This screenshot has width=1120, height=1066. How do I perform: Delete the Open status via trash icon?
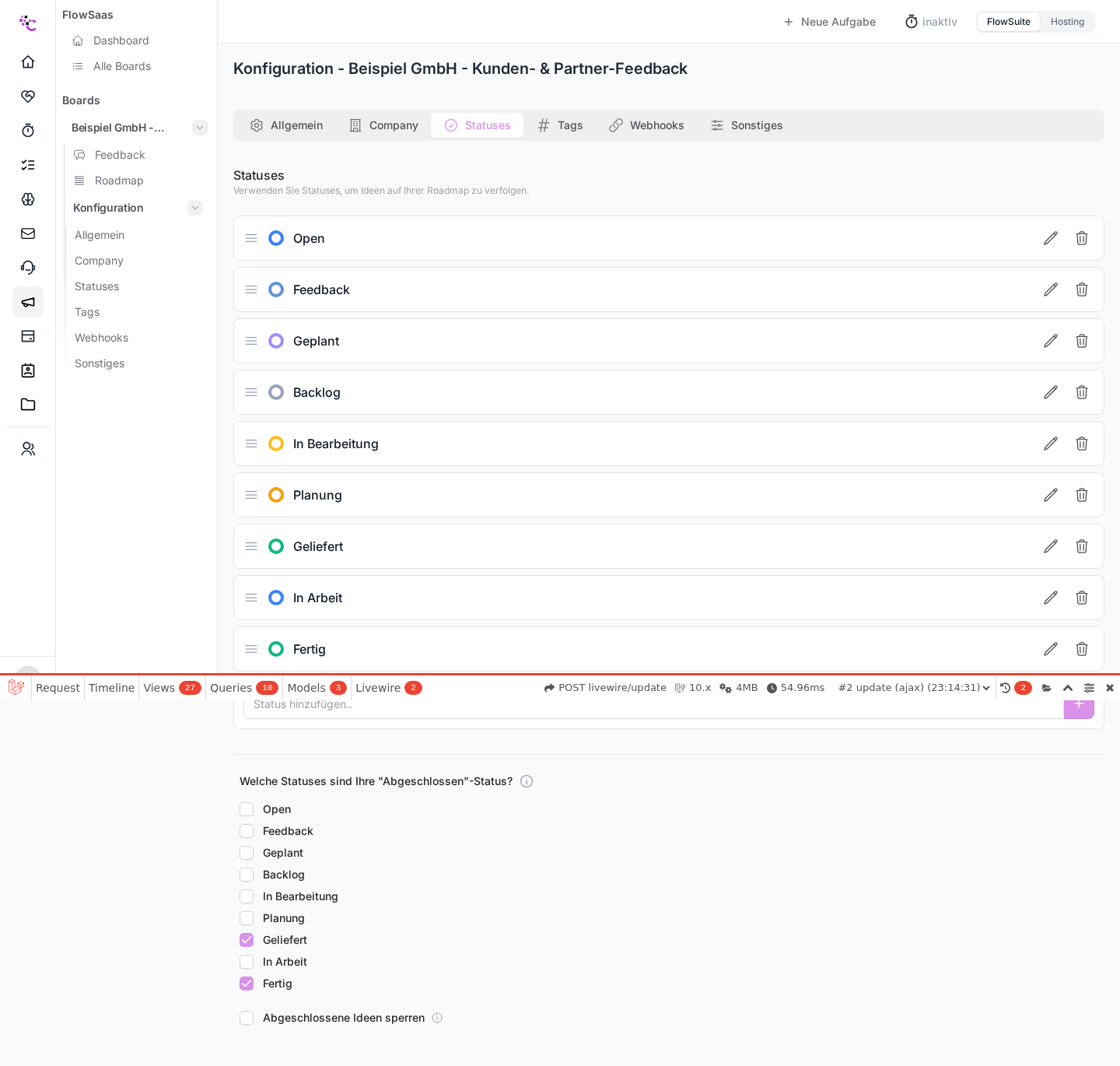tap(1082, 238)
